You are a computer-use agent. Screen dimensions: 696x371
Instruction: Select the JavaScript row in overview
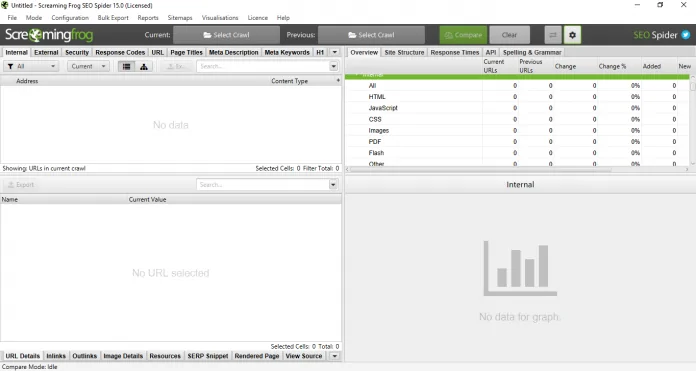point(518,108)
